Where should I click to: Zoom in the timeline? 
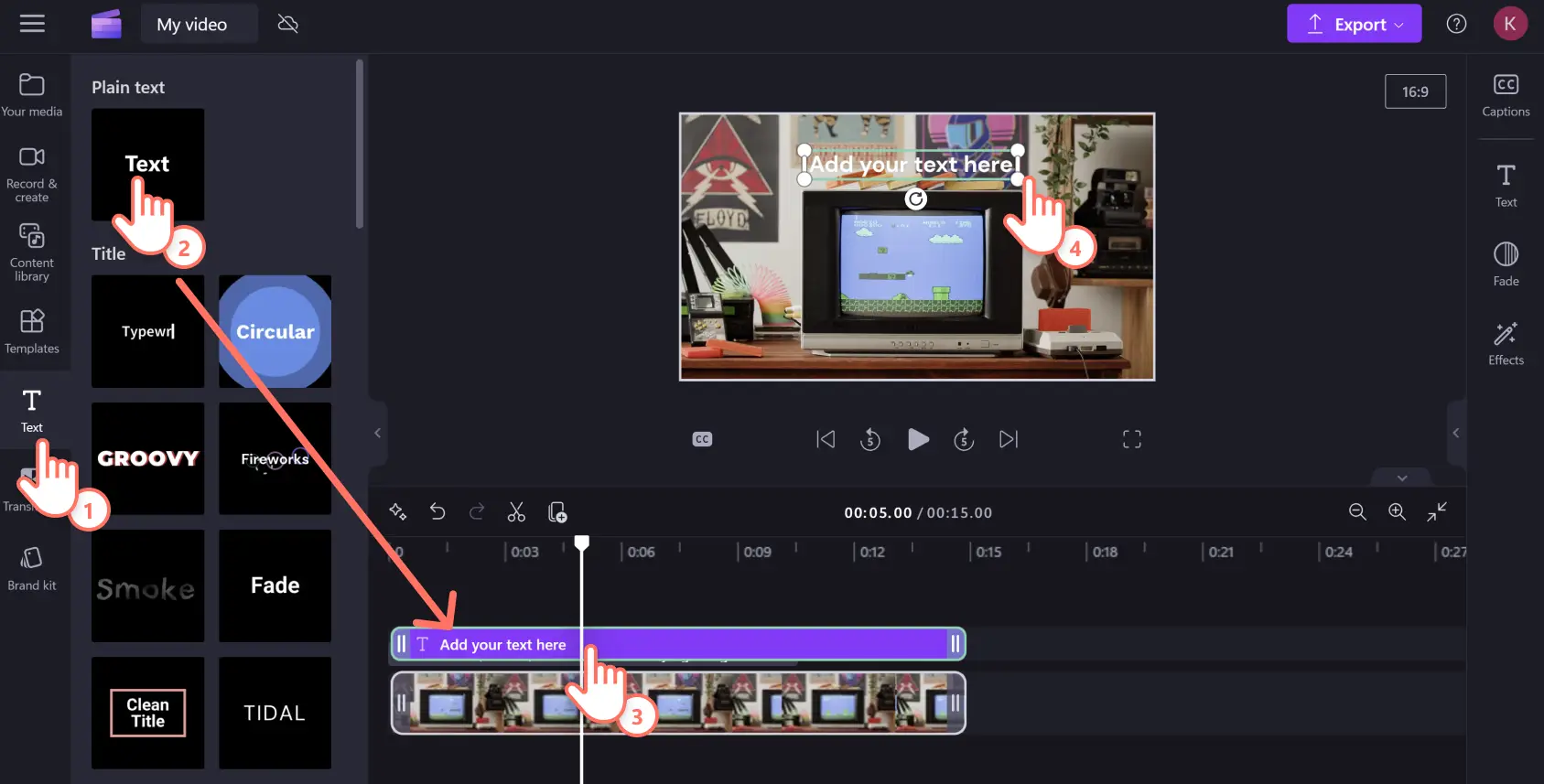pos(1397,512)
